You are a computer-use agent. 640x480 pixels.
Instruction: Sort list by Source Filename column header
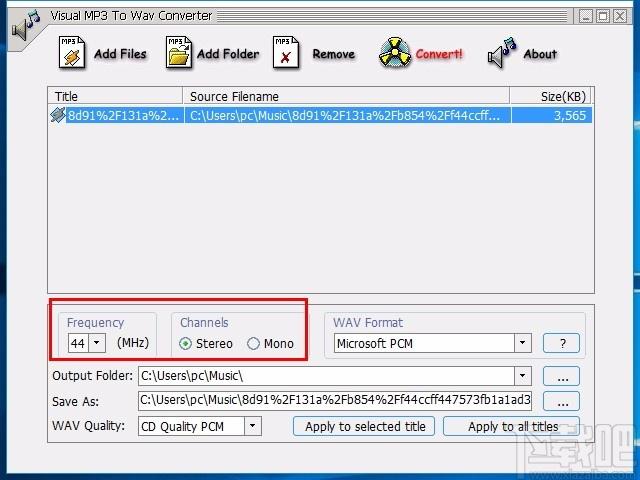tap(346, 96)
